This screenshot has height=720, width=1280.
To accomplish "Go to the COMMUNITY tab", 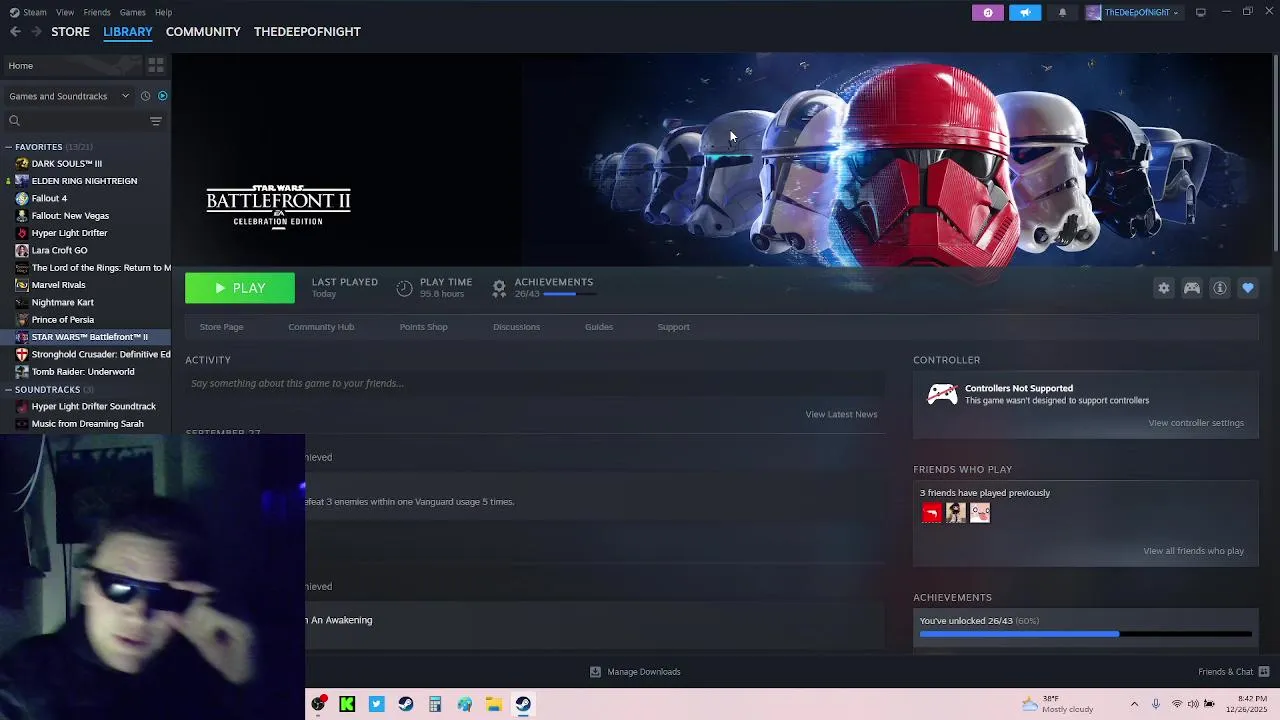I will pos(203,31).
